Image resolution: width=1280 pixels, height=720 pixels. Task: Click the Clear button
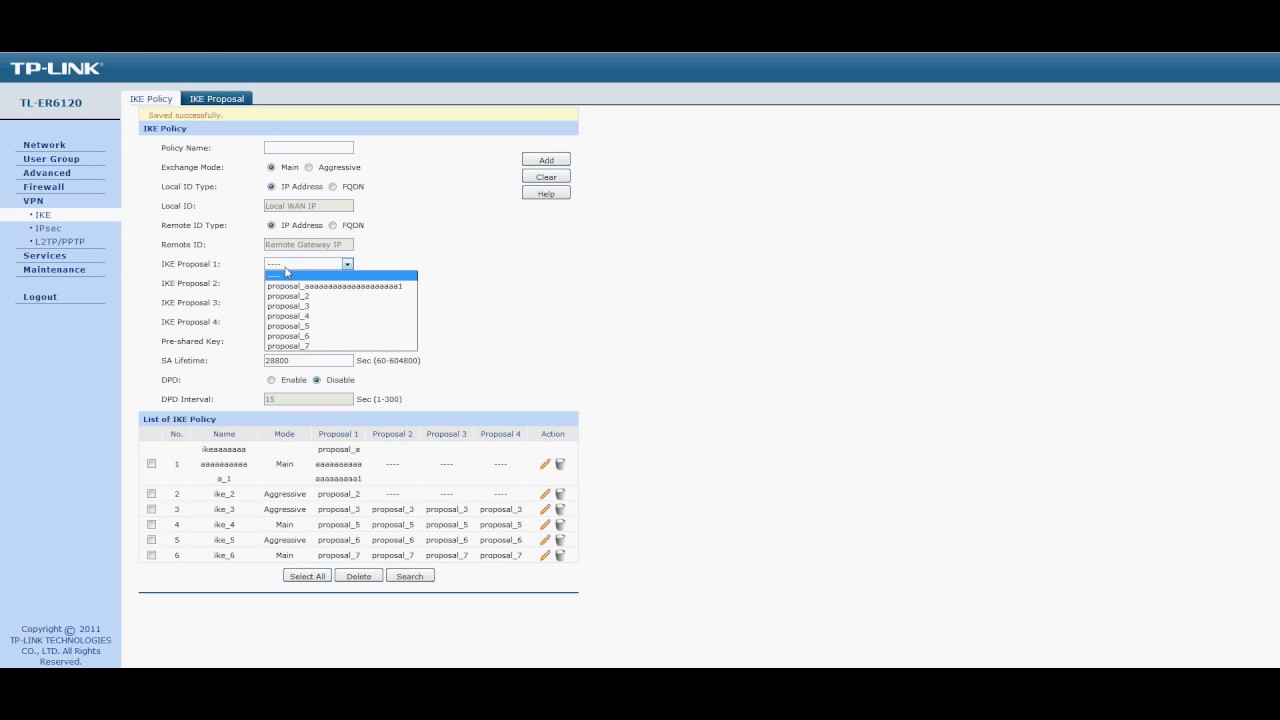[x=546, y=177]
